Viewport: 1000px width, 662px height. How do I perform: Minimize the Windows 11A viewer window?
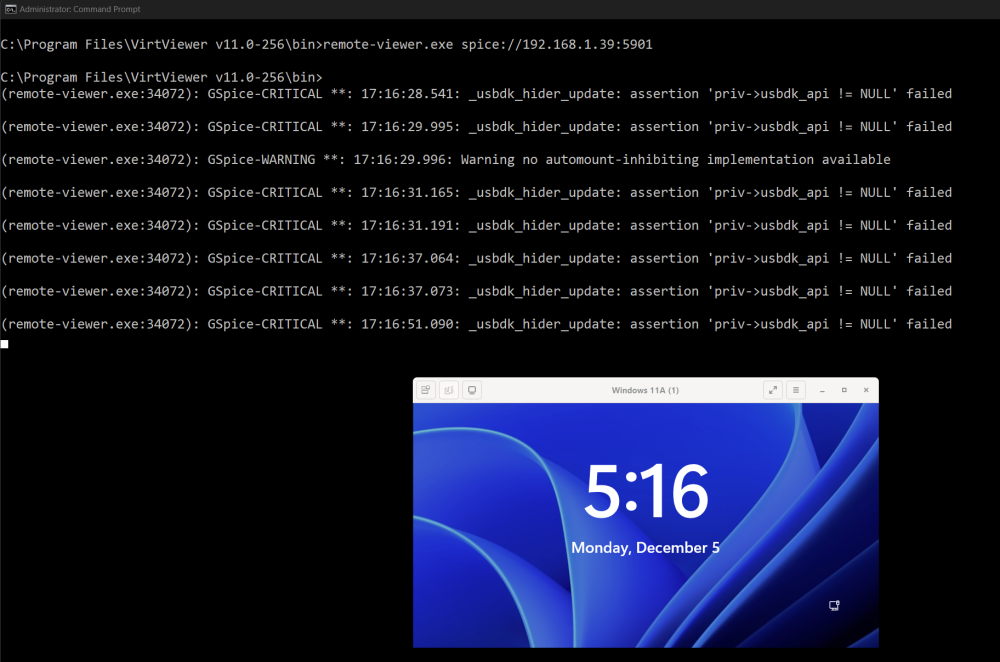(x=823, y=390)
